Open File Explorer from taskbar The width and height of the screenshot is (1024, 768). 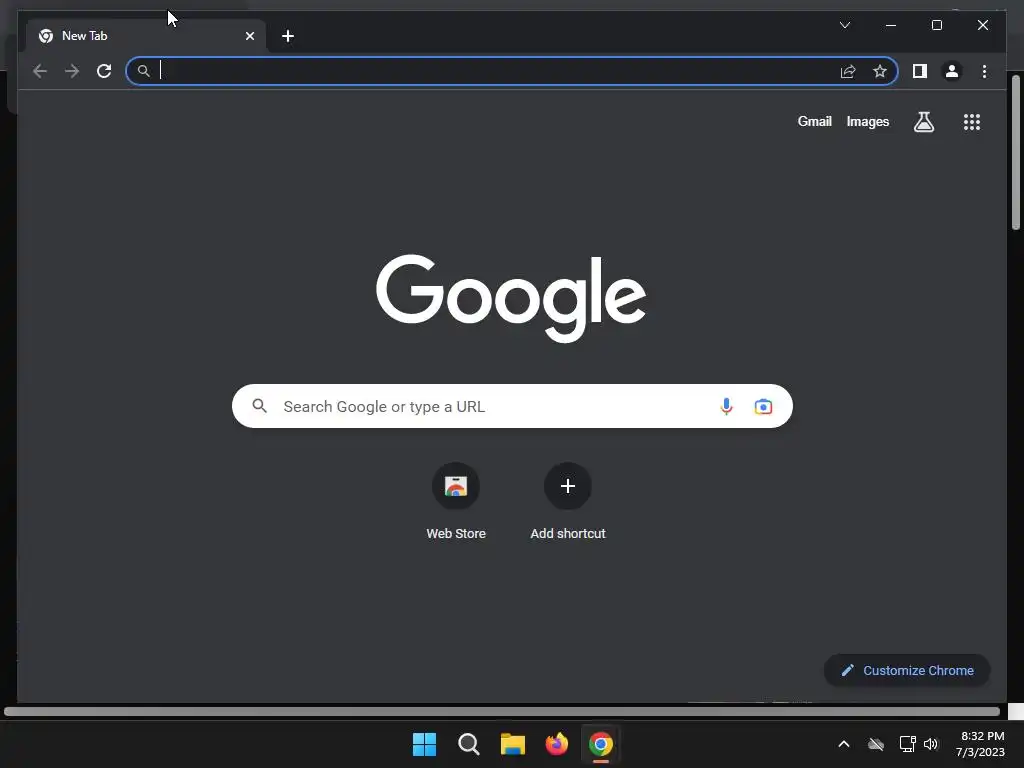(x=513, y=744)
